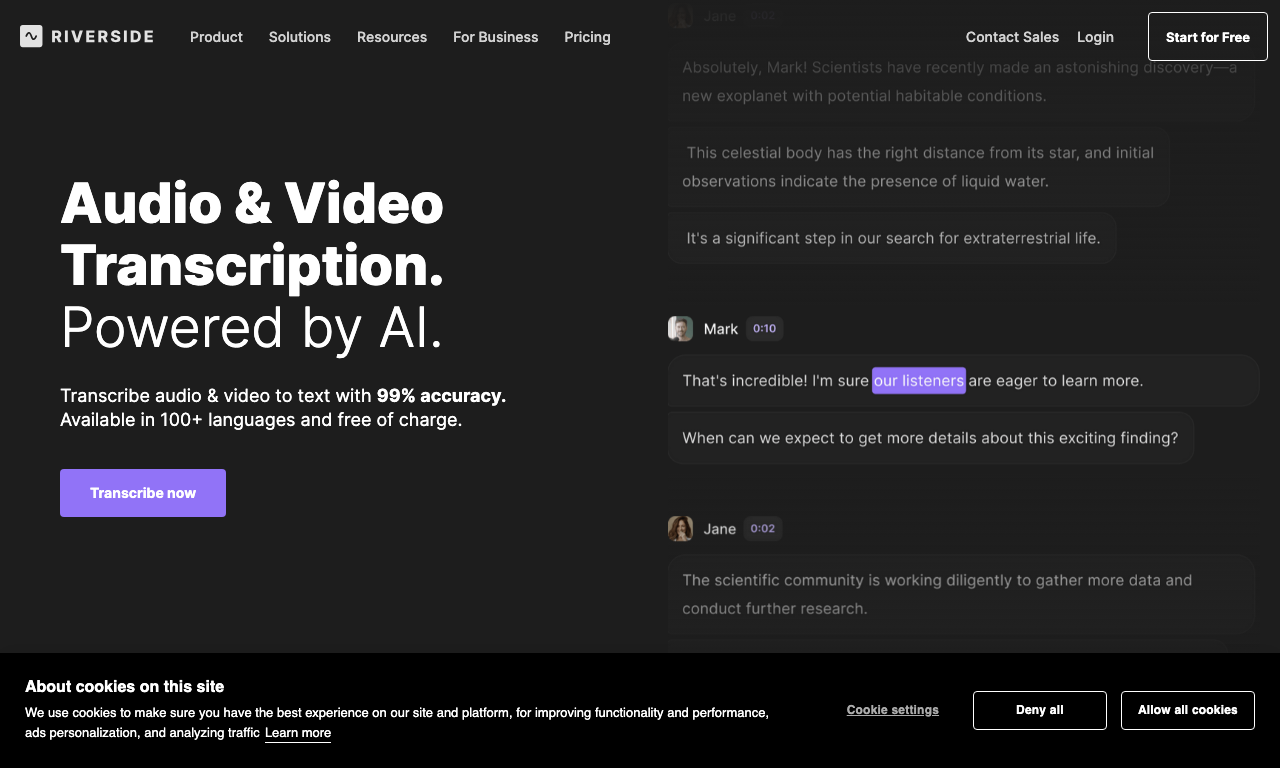The height and width of the screenshot is (768, 1280).
Task: Click the 0:02 timestamp badge next to Jane
Action: [x=763, y=529]
